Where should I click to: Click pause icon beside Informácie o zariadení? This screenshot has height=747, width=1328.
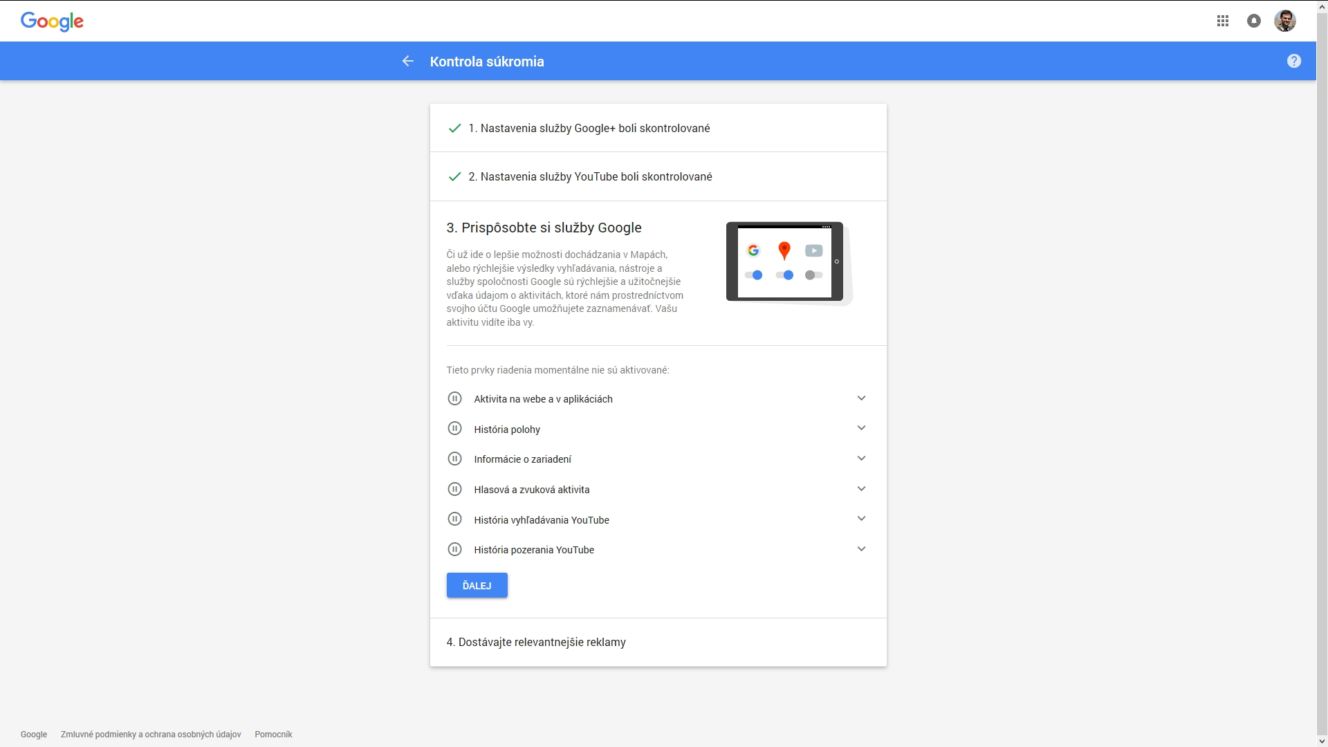pos(454,458)
